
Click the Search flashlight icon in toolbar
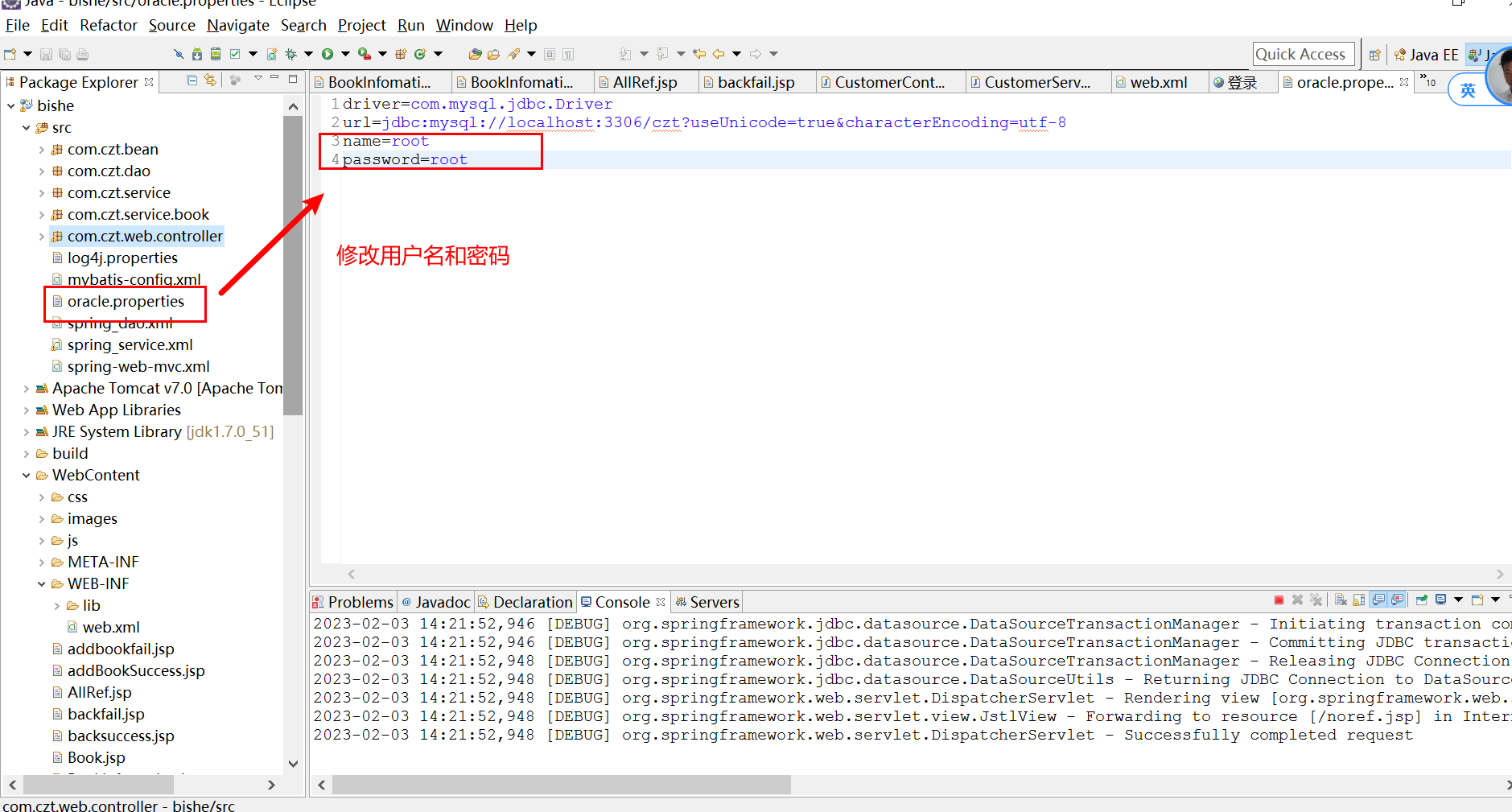(513, 54)
